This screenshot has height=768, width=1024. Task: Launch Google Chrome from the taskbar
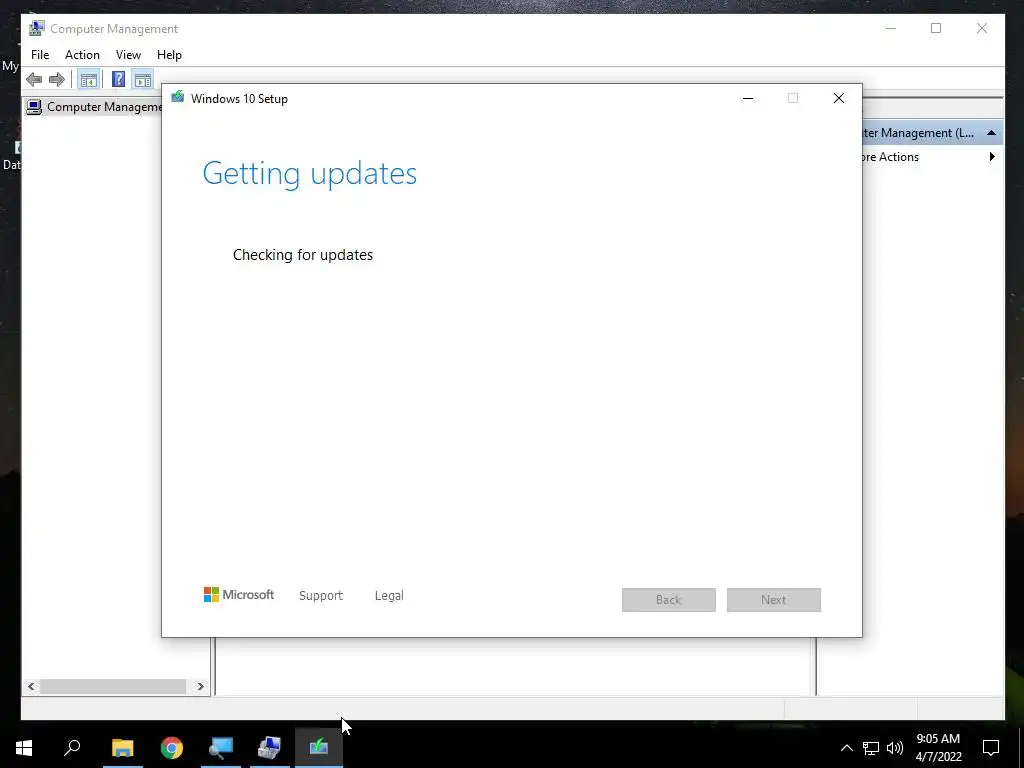172,748
